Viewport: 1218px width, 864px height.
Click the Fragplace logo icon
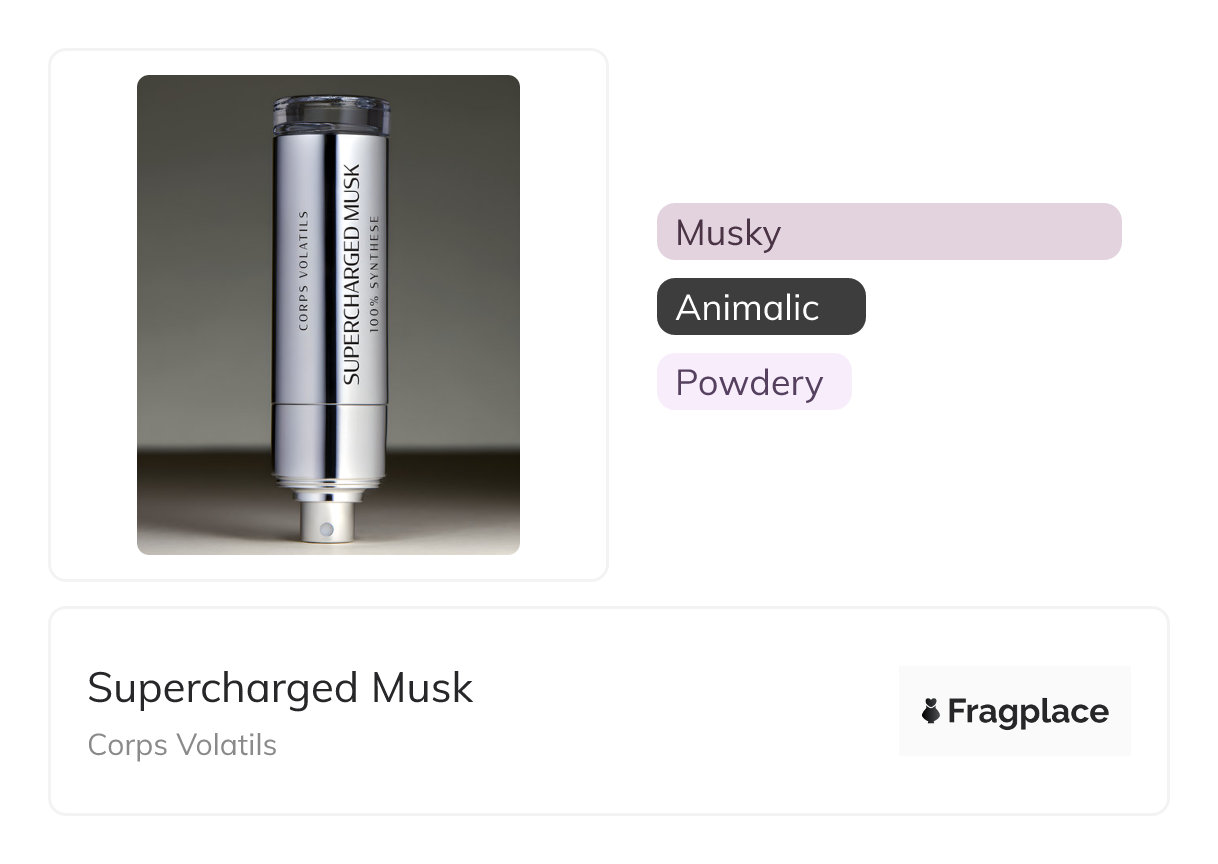(931, 712)
